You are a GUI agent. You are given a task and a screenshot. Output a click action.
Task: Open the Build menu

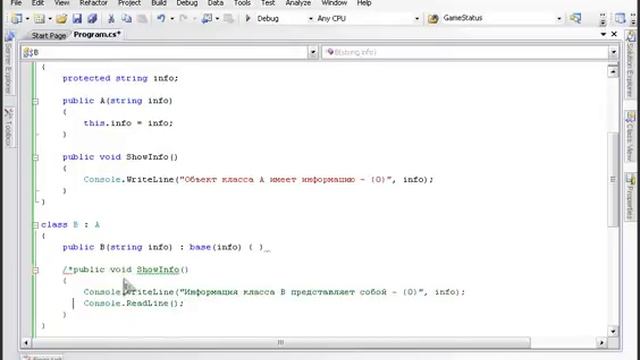(x=159, y=3)
